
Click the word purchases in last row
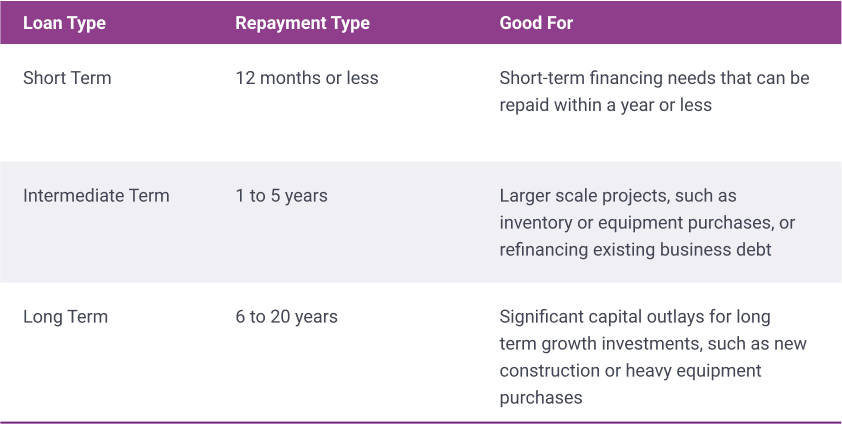(x=541, y=398)
